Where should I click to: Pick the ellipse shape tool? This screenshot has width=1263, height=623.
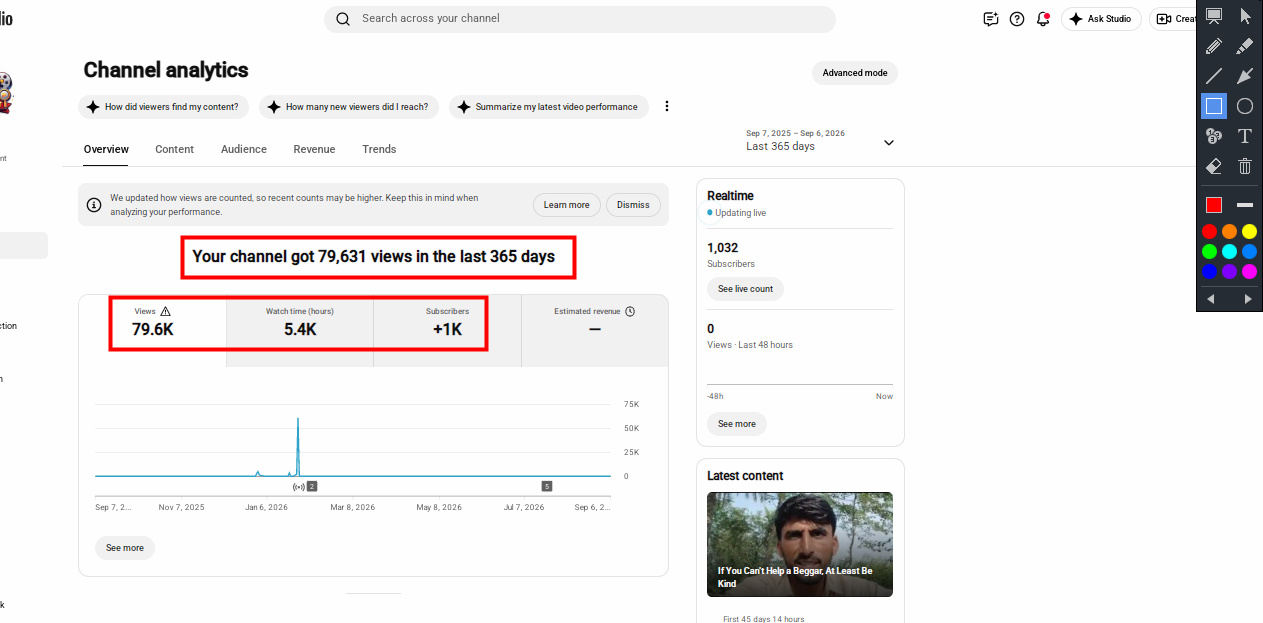tap(1245, 106)
